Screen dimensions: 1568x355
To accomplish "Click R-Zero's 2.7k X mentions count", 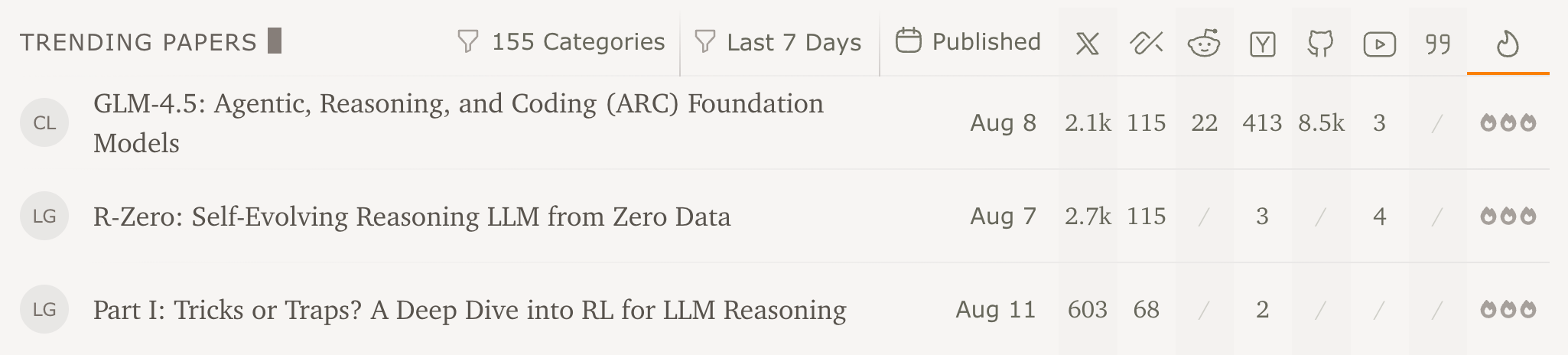I will pyautogui.click(x=1087, y=217).
